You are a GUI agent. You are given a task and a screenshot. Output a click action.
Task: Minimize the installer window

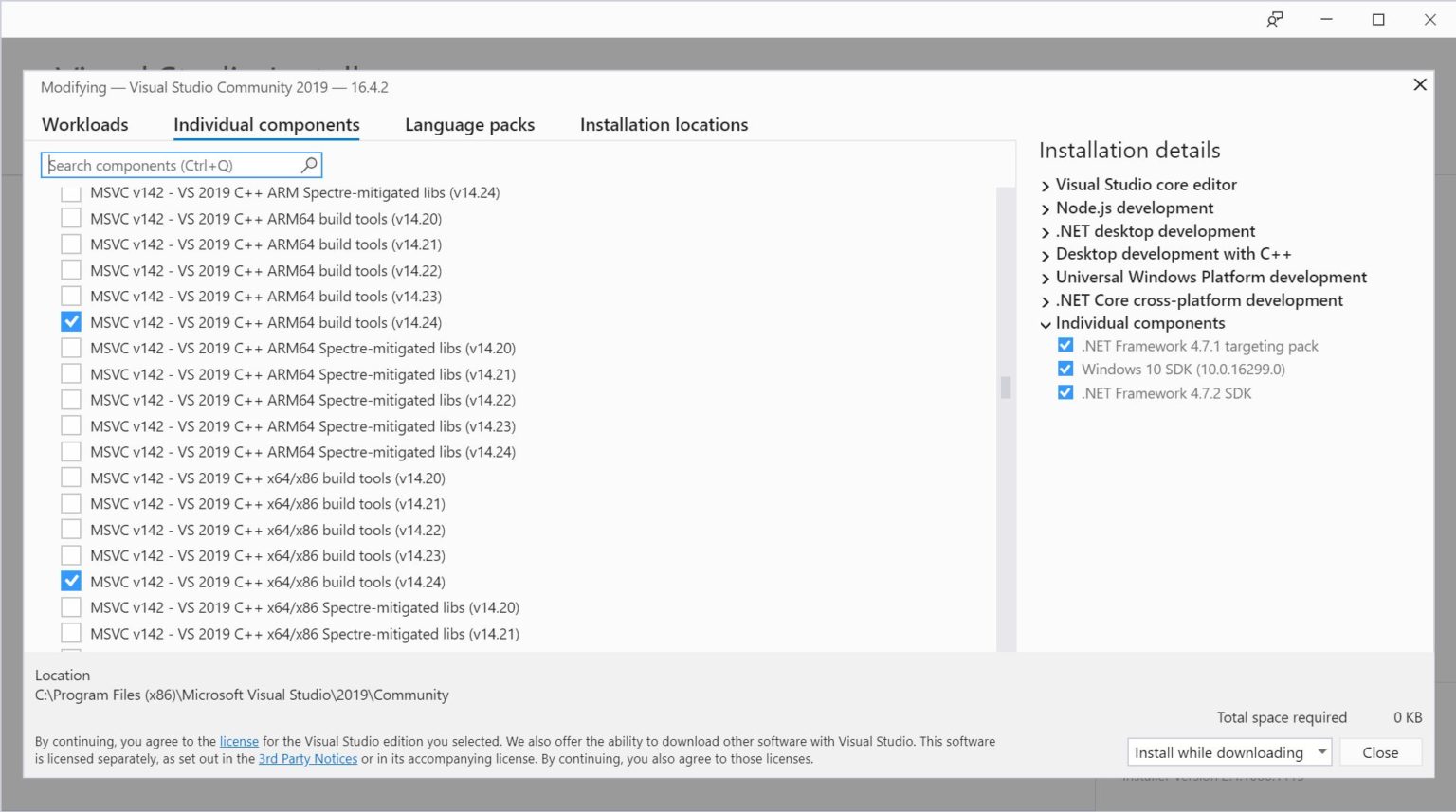click(1326, 20)
